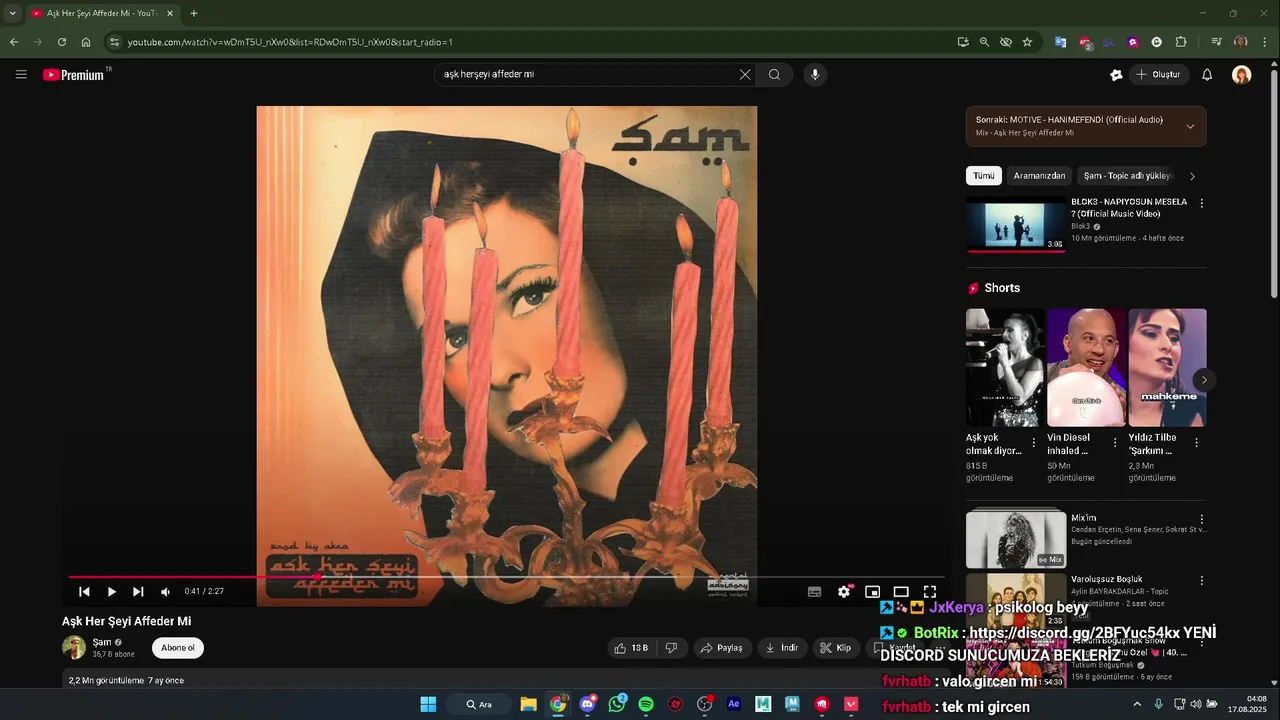Open Chrome extensions puzzle icon

[x=1181, y=42]
